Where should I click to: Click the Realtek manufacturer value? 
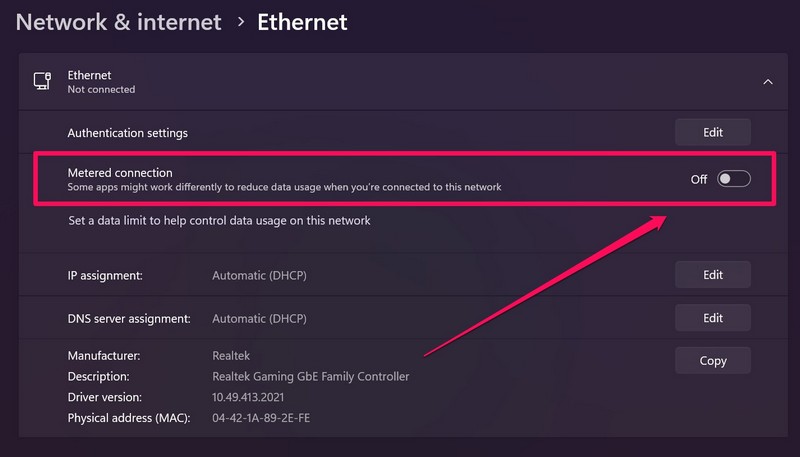(x=232, y=356)
